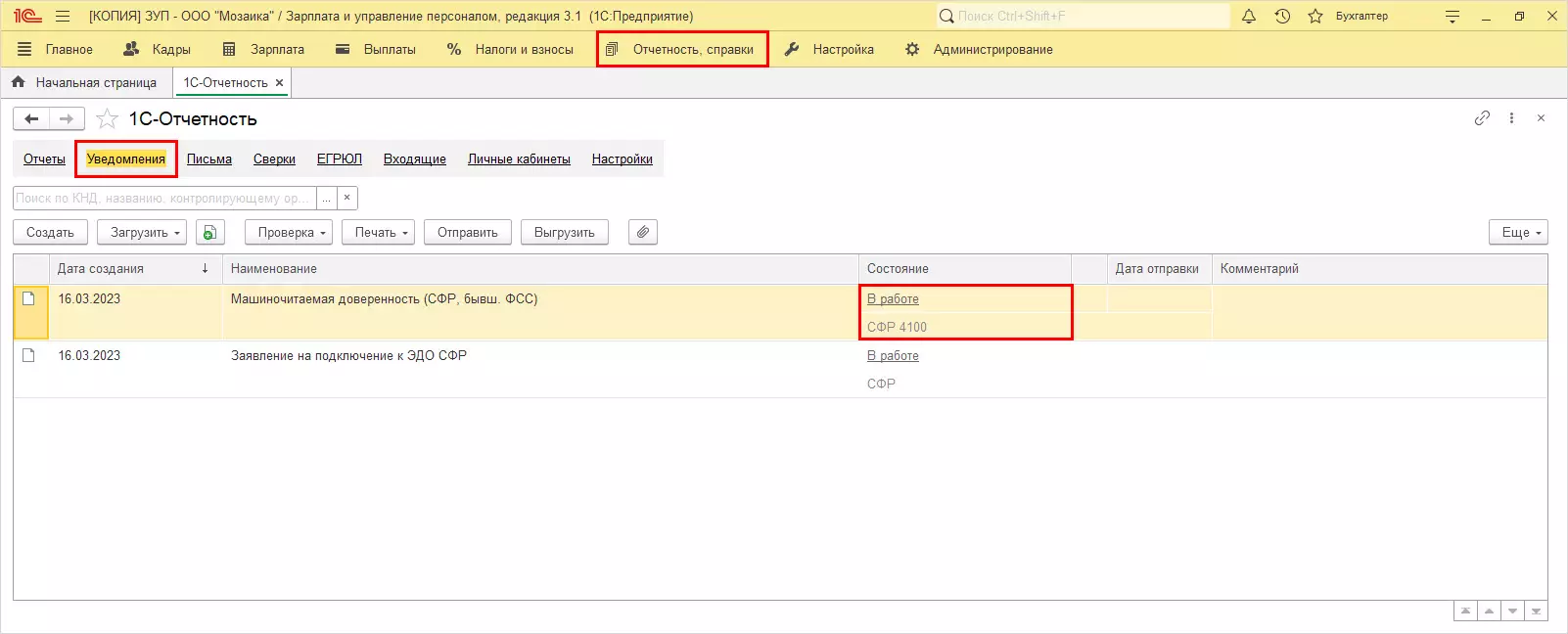Expand the Проверка dropdown
Screen dimensions: 1568x634
[289, 232]
